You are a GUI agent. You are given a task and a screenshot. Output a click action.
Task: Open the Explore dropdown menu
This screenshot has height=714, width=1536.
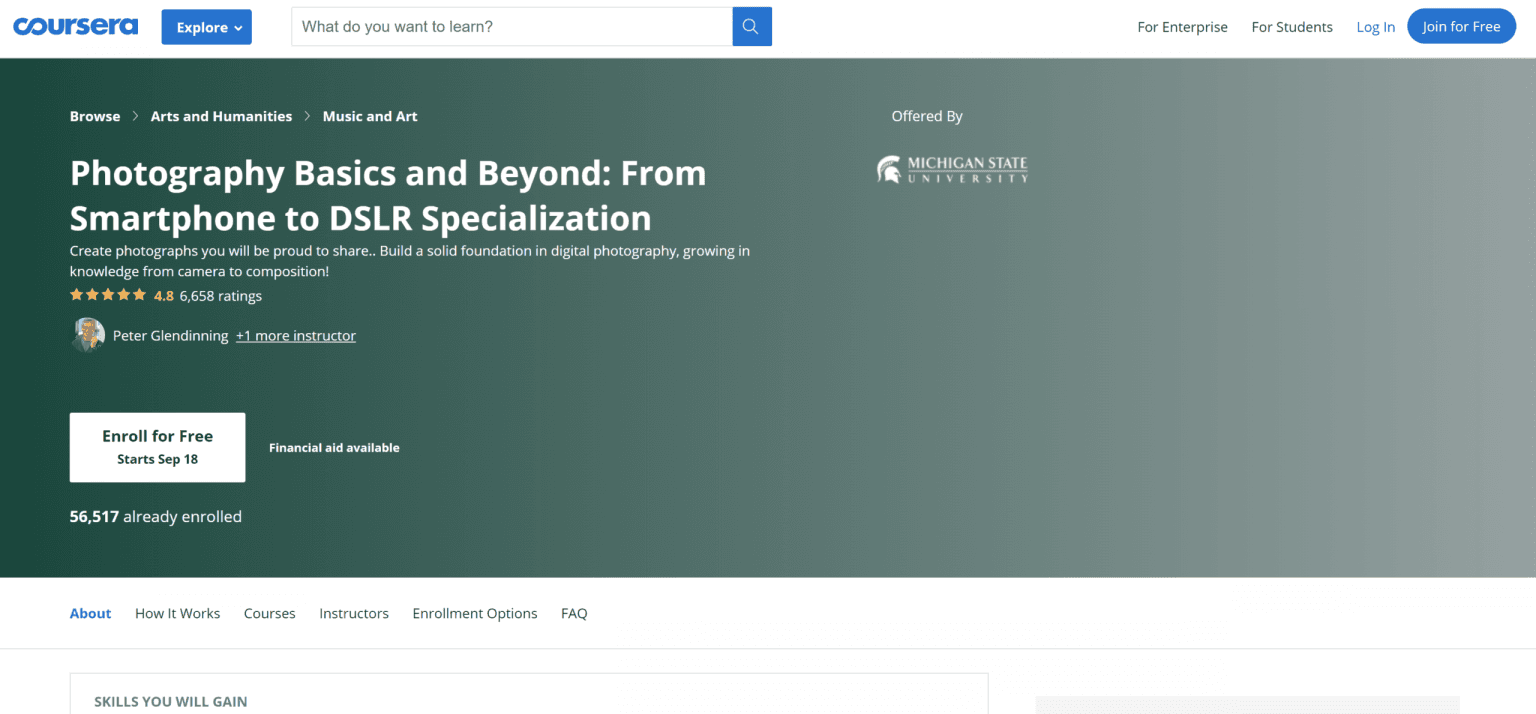207,27
